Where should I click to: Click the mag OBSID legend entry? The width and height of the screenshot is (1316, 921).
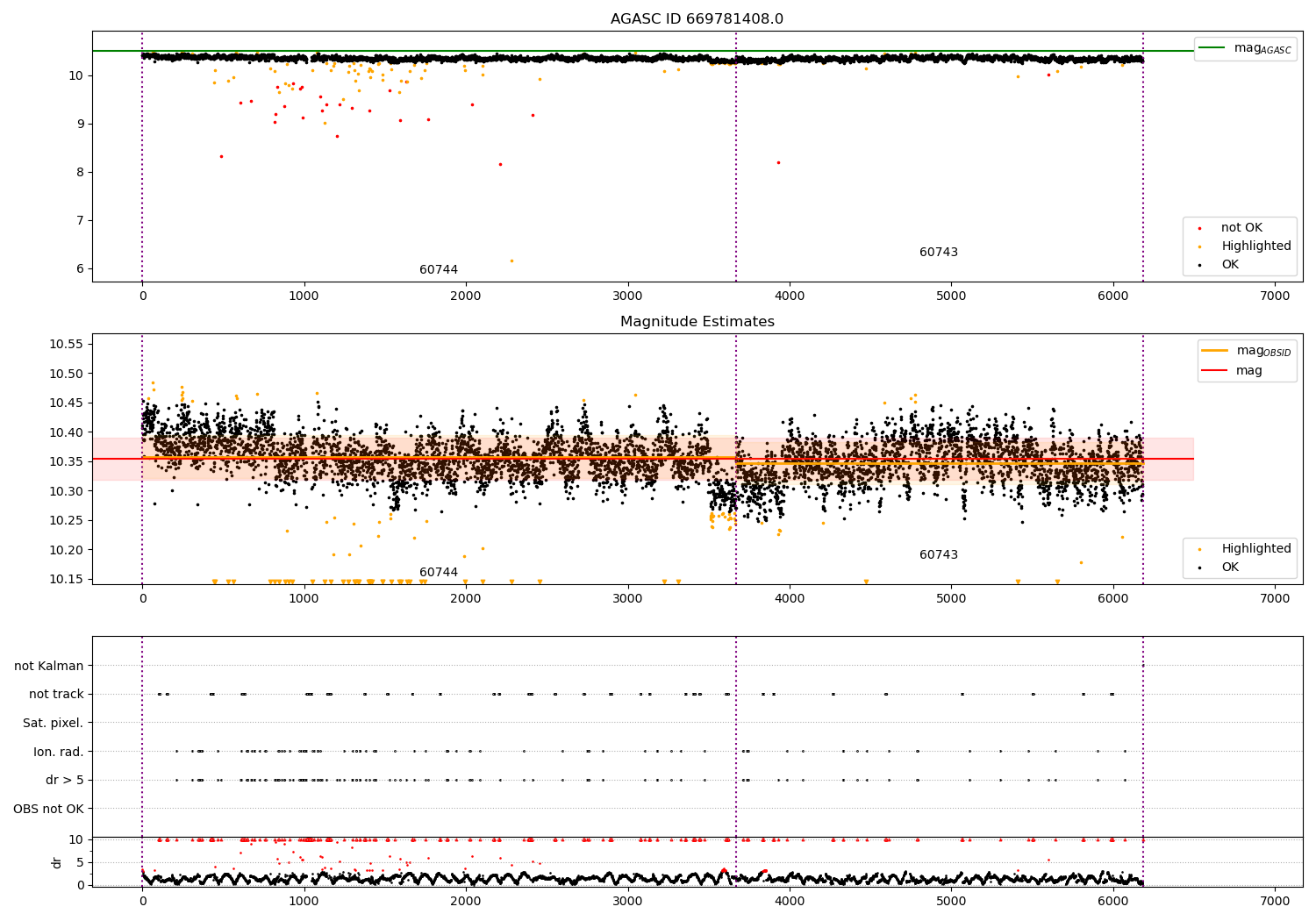point(1246,351)
